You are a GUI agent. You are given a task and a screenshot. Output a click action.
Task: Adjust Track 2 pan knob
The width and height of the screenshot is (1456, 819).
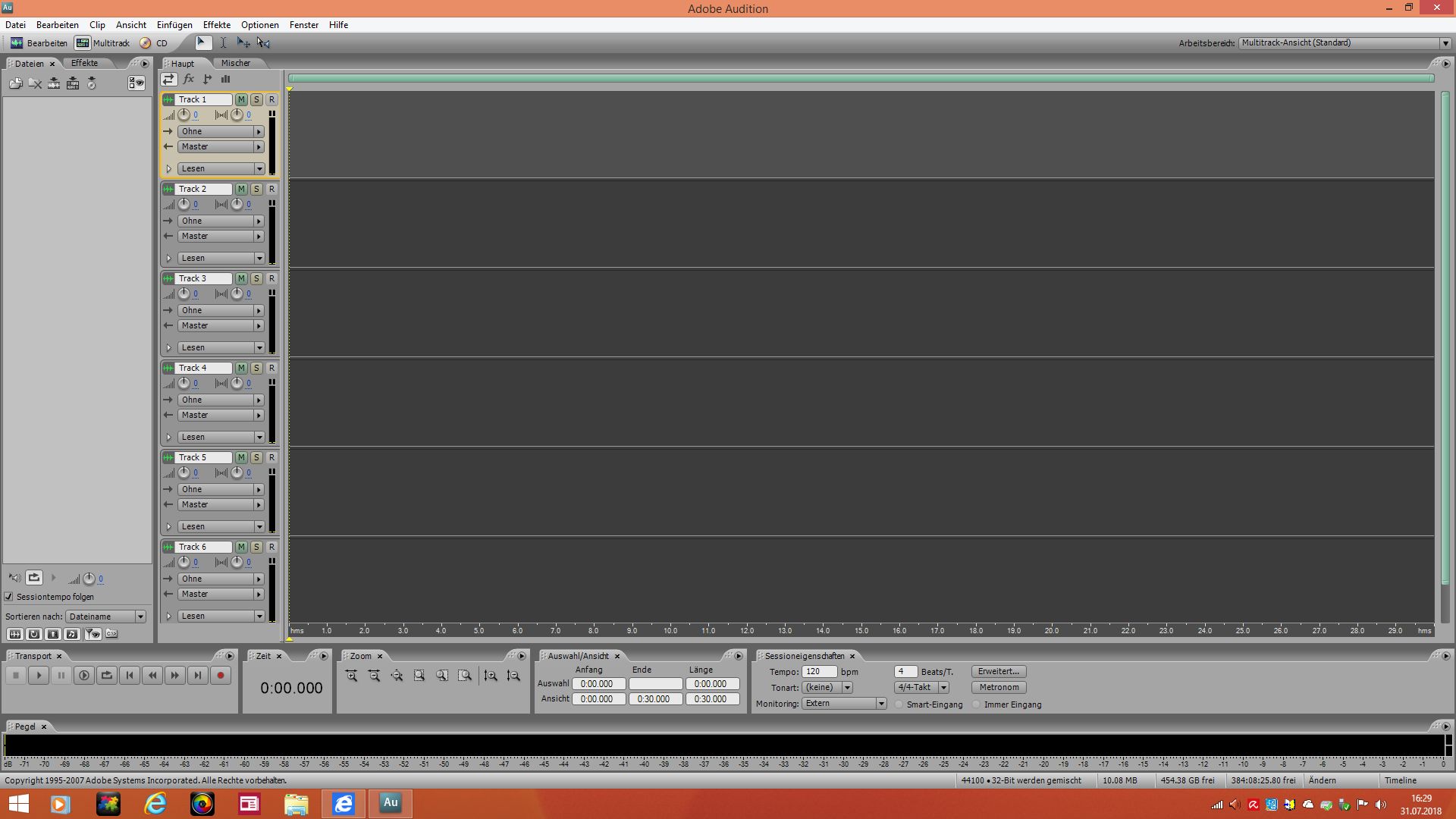(x=237, y=205)
